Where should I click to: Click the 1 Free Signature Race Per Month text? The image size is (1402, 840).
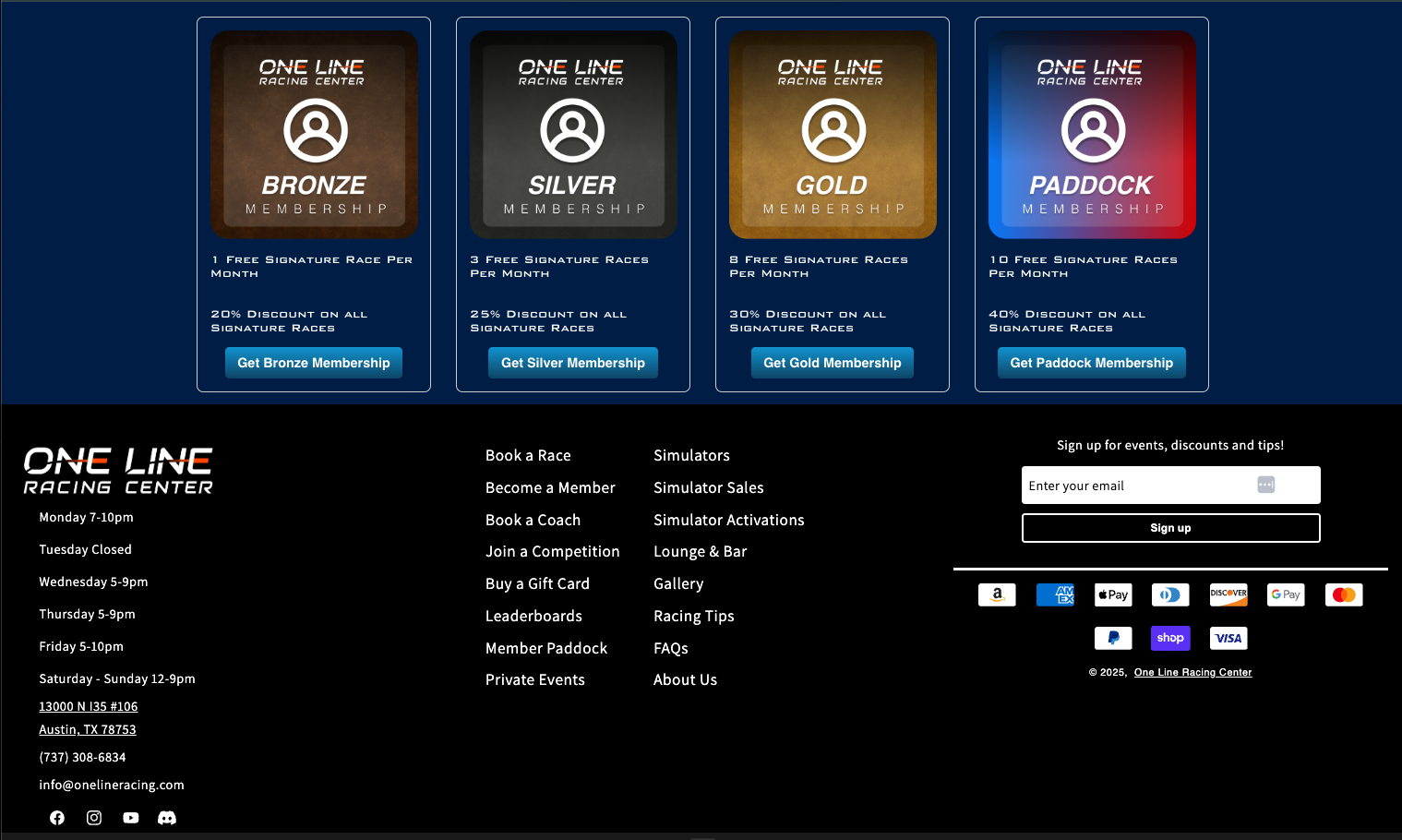[x=312, y=267]
